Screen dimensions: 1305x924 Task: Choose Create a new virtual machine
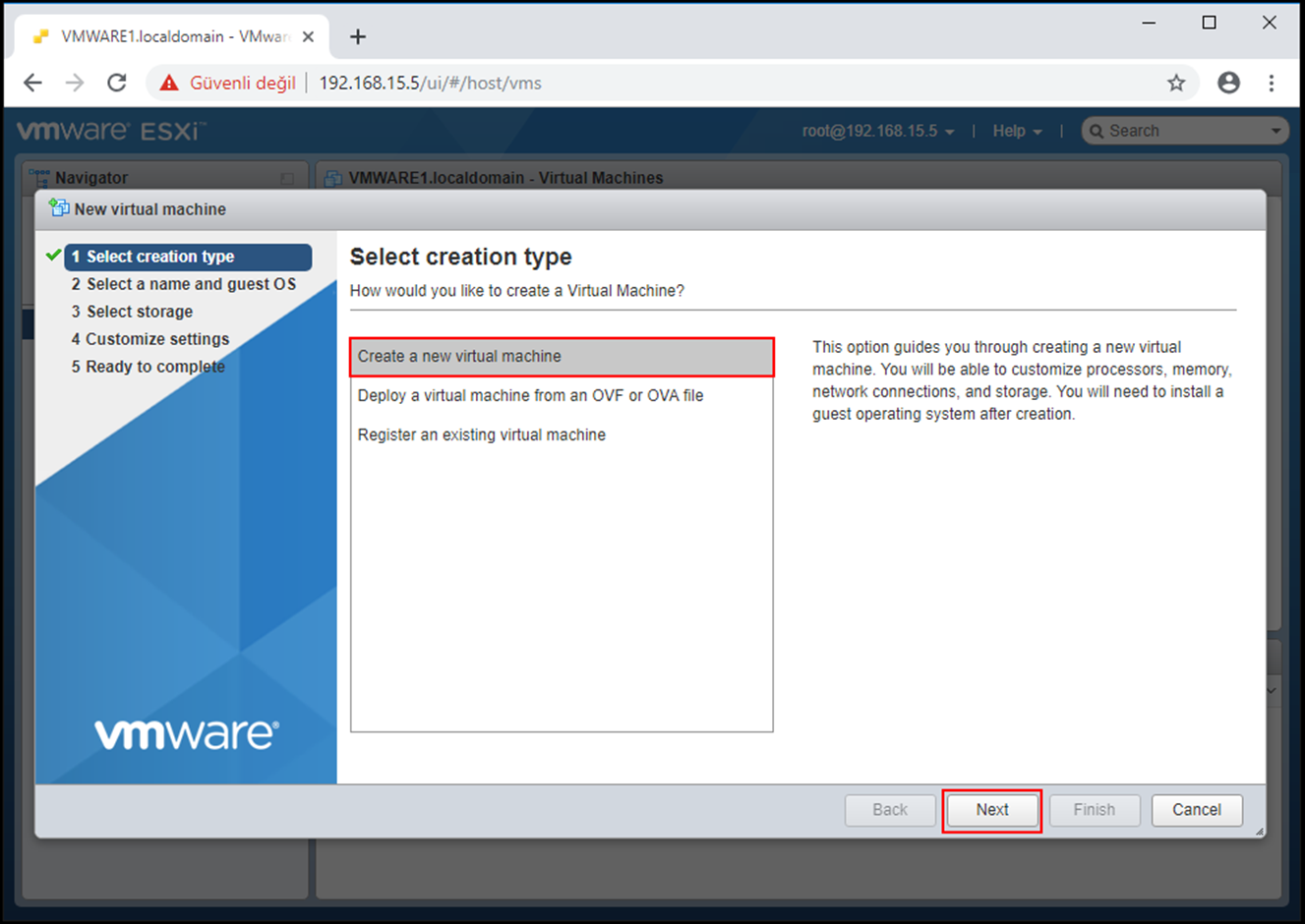562,357
